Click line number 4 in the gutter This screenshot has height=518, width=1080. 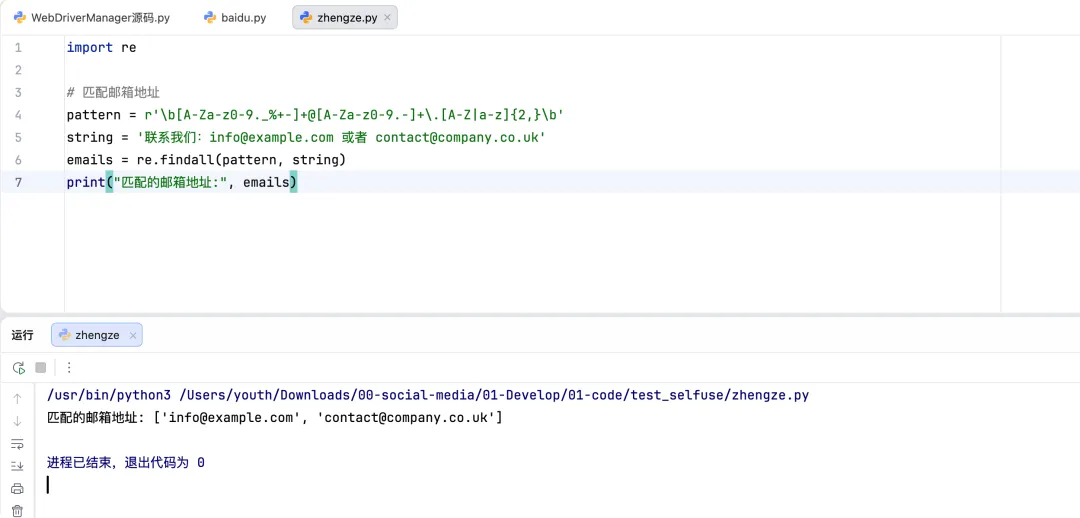(18, 115)
